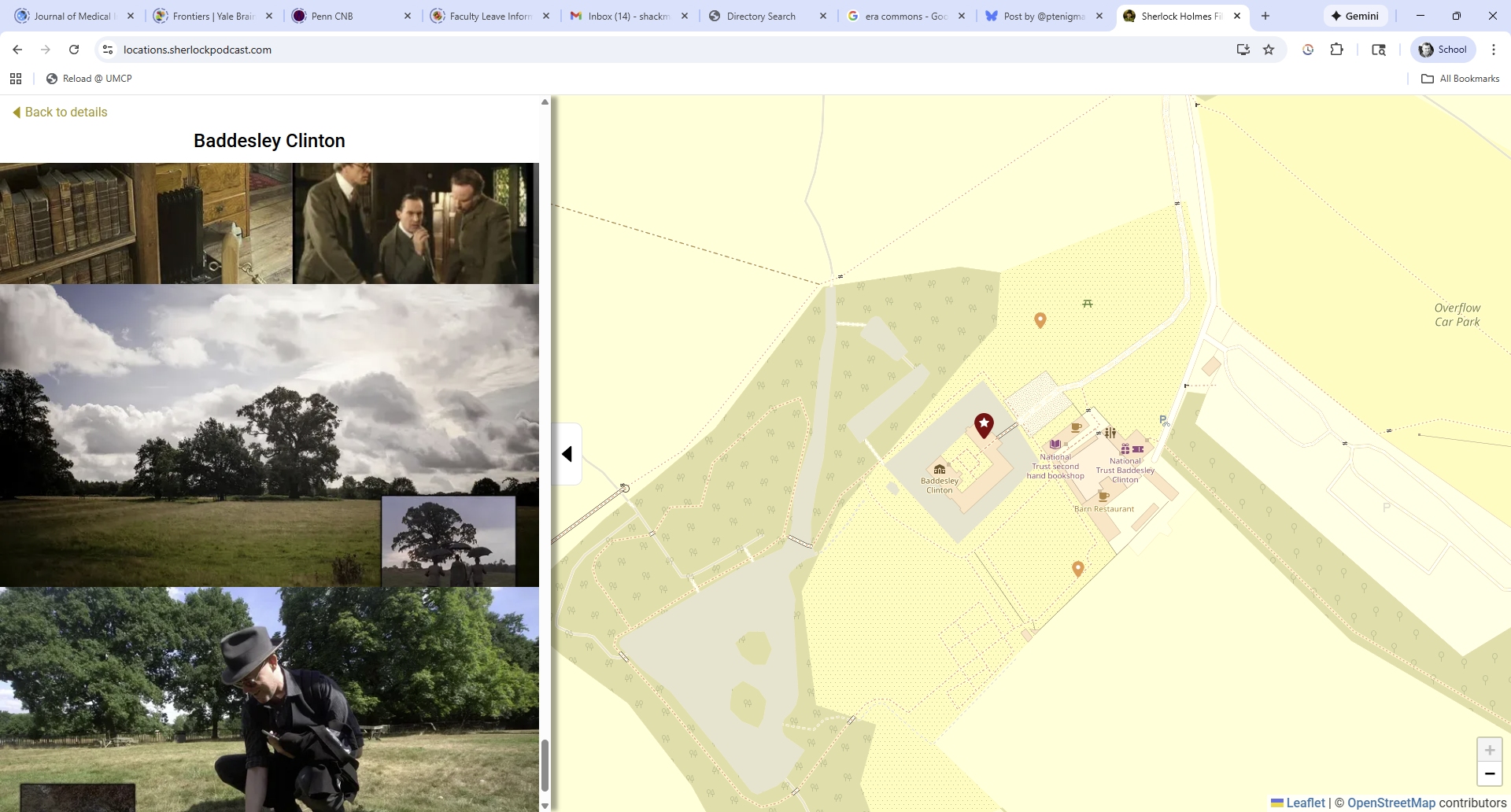Reload the current page
The width and height of the screenshot is (1511, 812).
(74, 50)
